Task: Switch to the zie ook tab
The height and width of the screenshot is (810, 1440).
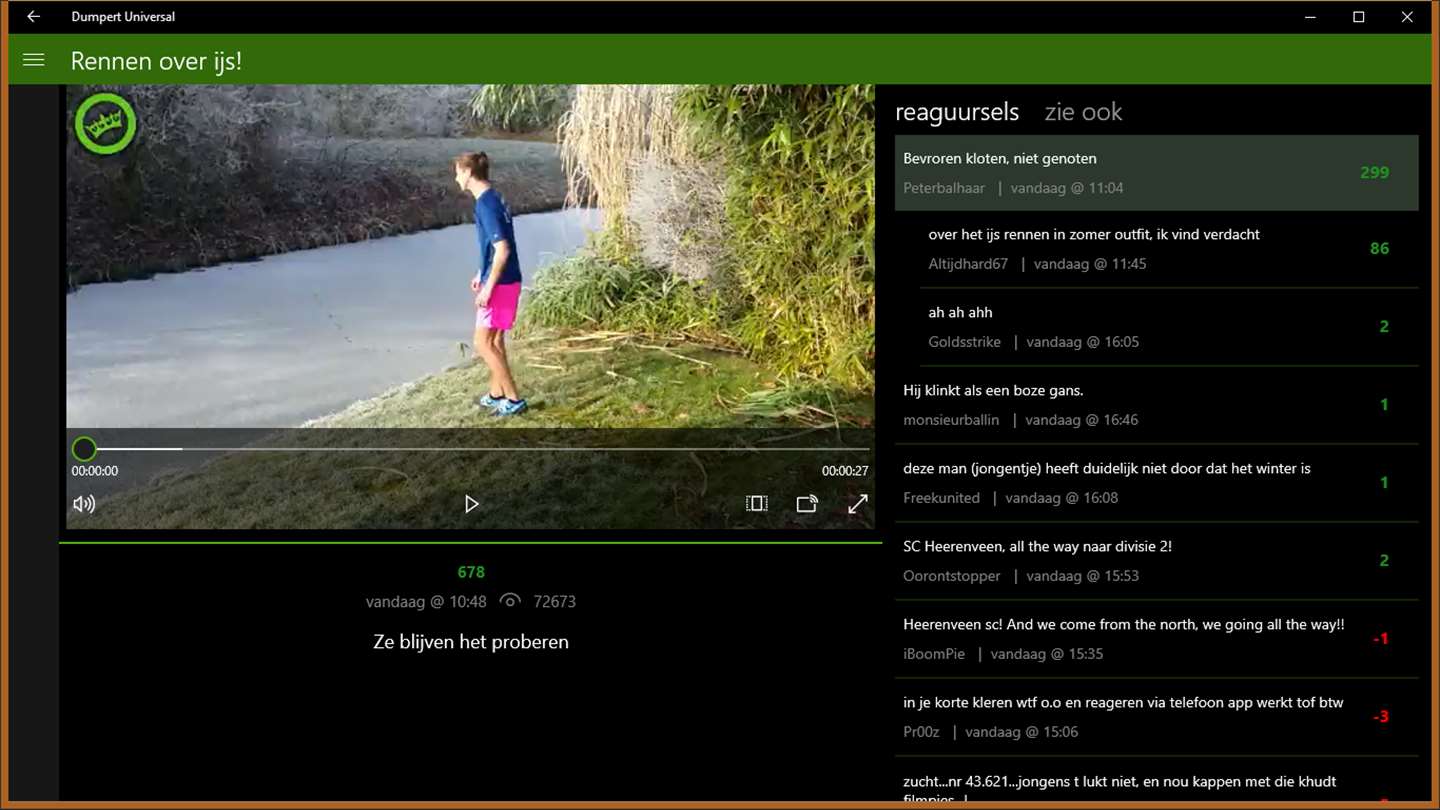Action: coord(1083,112)
